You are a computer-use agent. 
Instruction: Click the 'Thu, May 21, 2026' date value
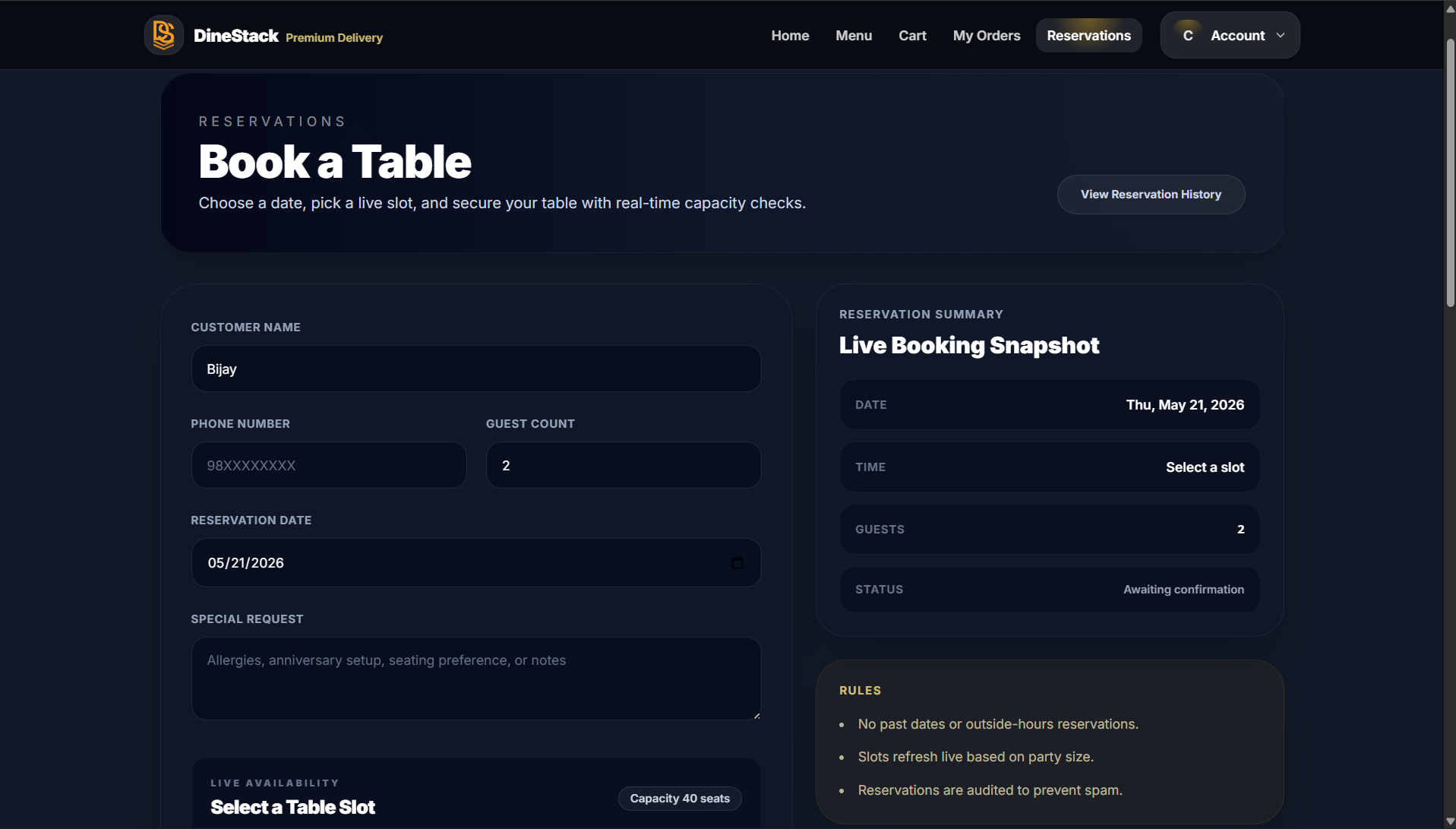pyautogui.click(x=1185, y=405)
